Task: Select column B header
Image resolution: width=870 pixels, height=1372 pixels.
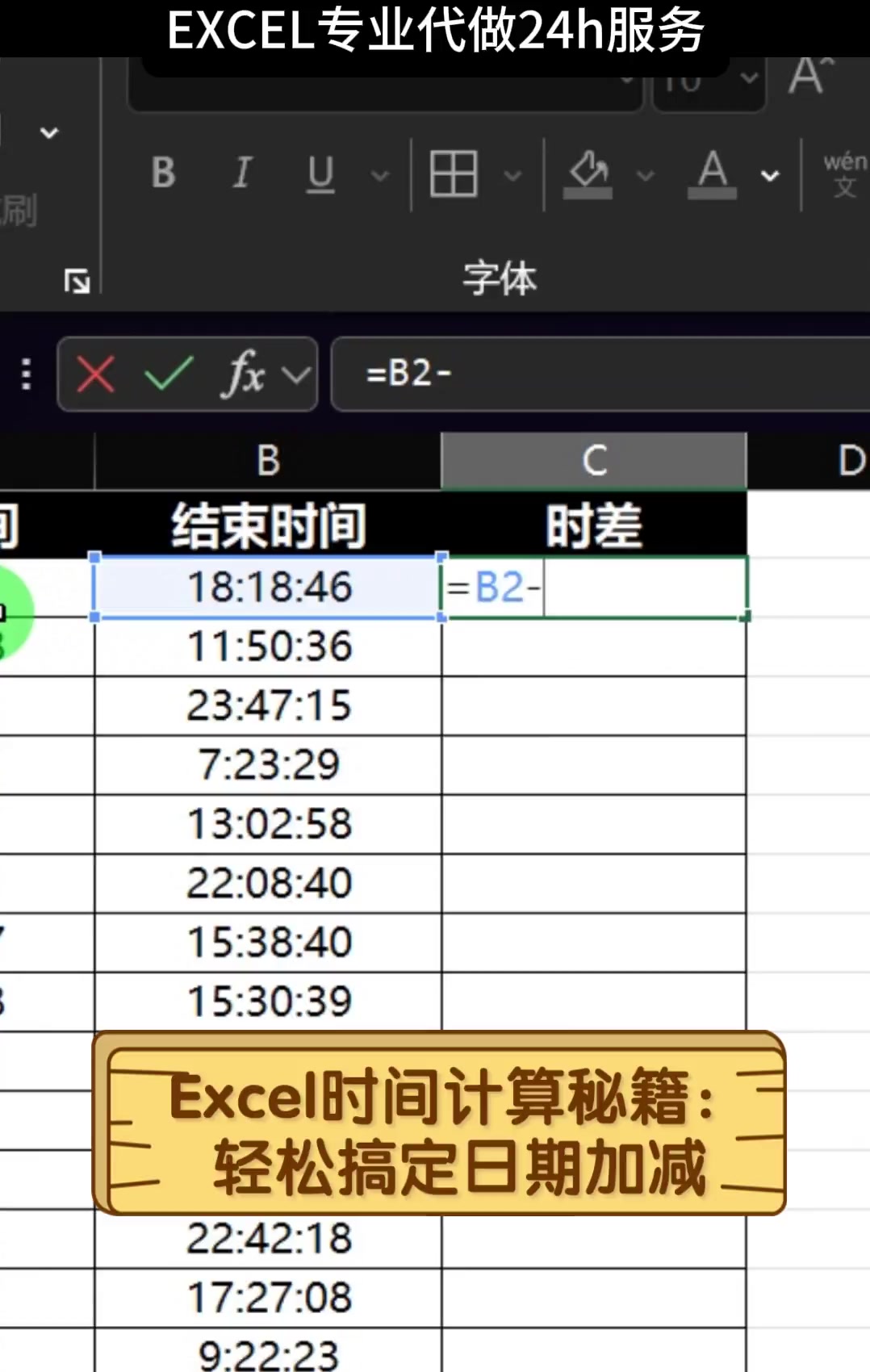Action: tap(268, 461)
